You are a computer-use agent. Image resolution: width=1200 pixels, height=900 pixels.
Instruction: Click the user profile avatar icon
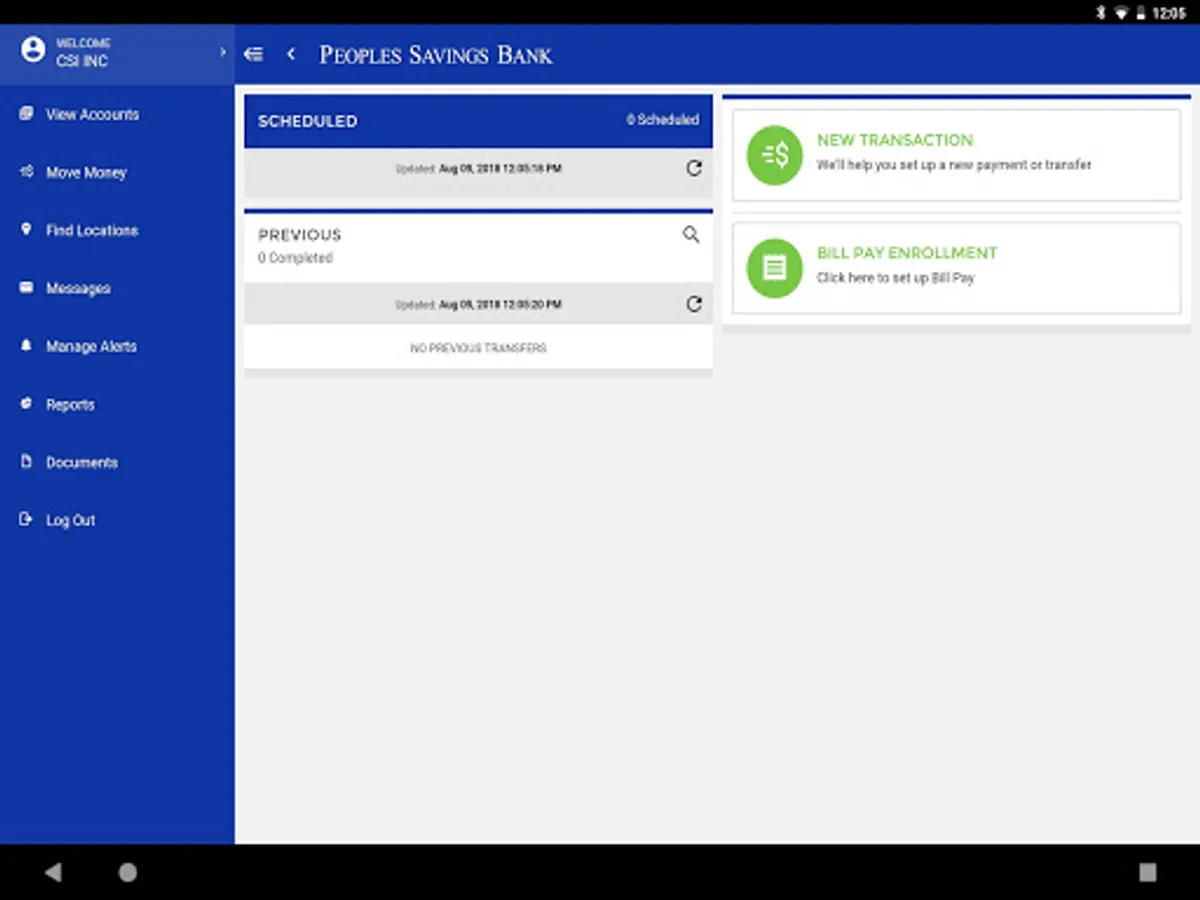point(33,50)
